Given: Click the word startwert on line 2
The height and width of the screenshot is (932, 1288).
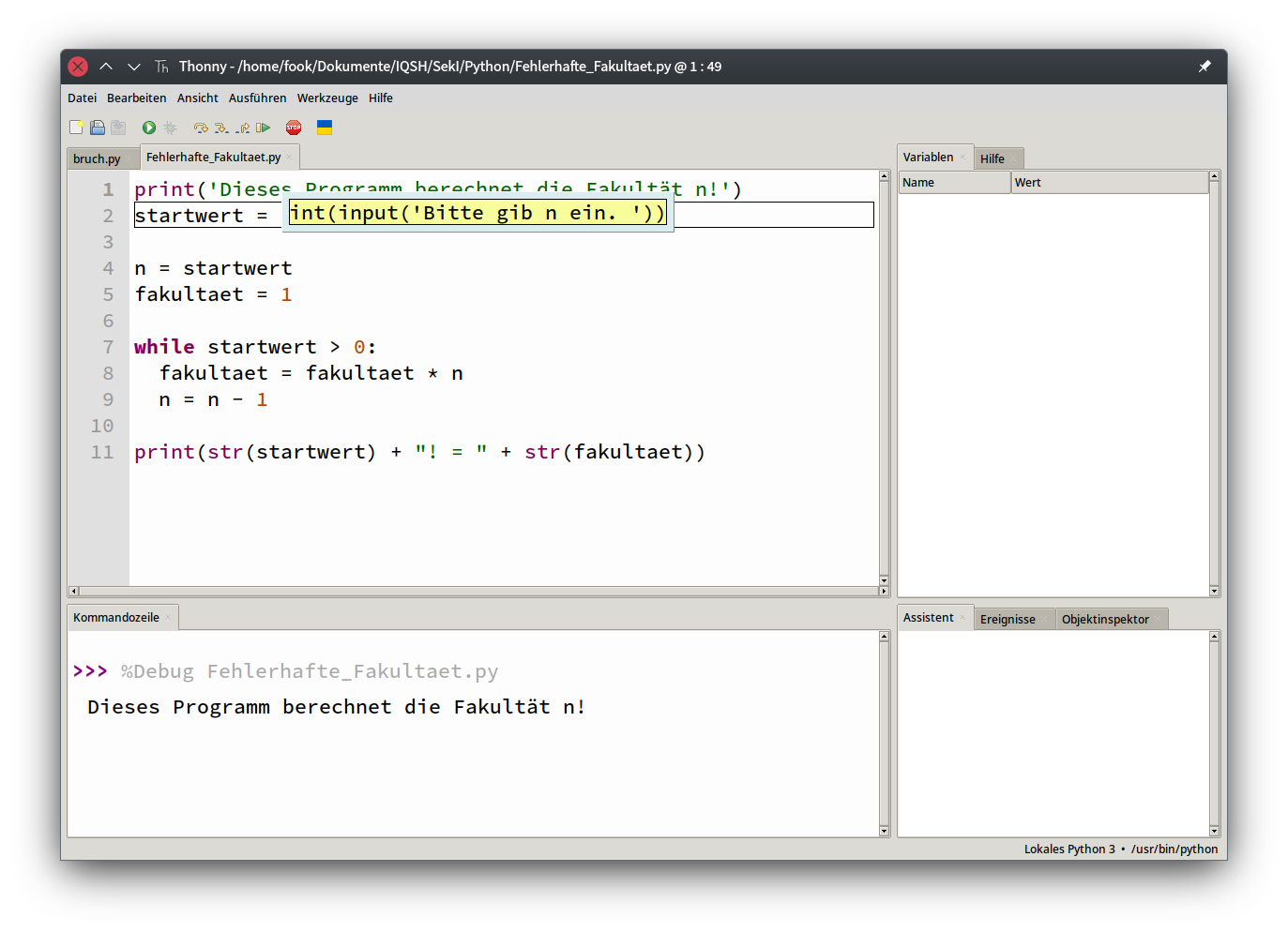Looking at the screenshot, I should coord(189,216).
